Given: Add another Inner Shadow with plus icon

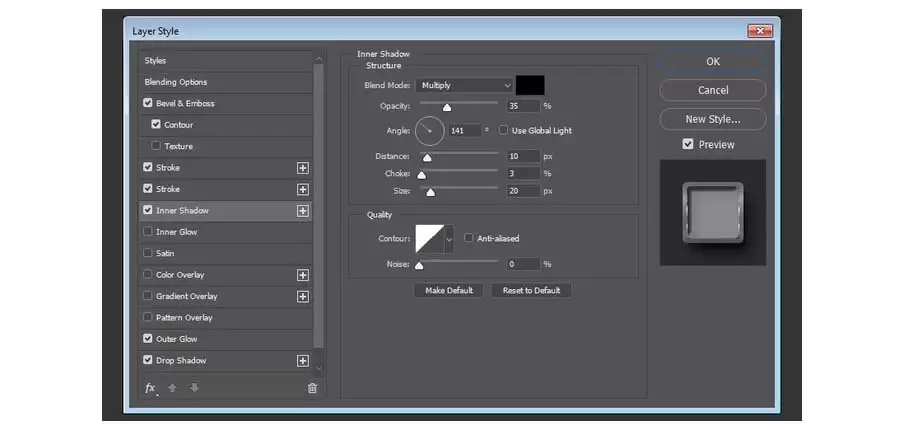Looking at the screenshot, I should [x=302, y=211].
